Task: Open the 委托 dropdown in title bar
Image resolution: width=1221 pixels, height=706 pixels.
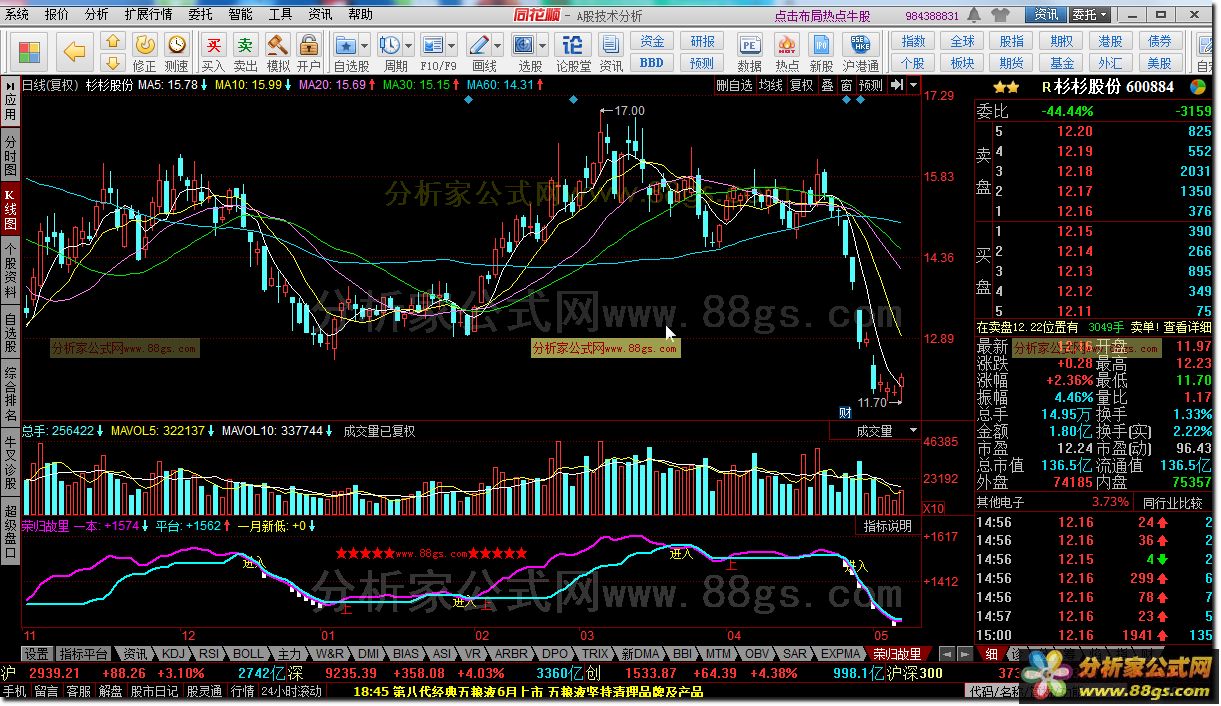Action: pyautogui.click(x=1091, y=15)
